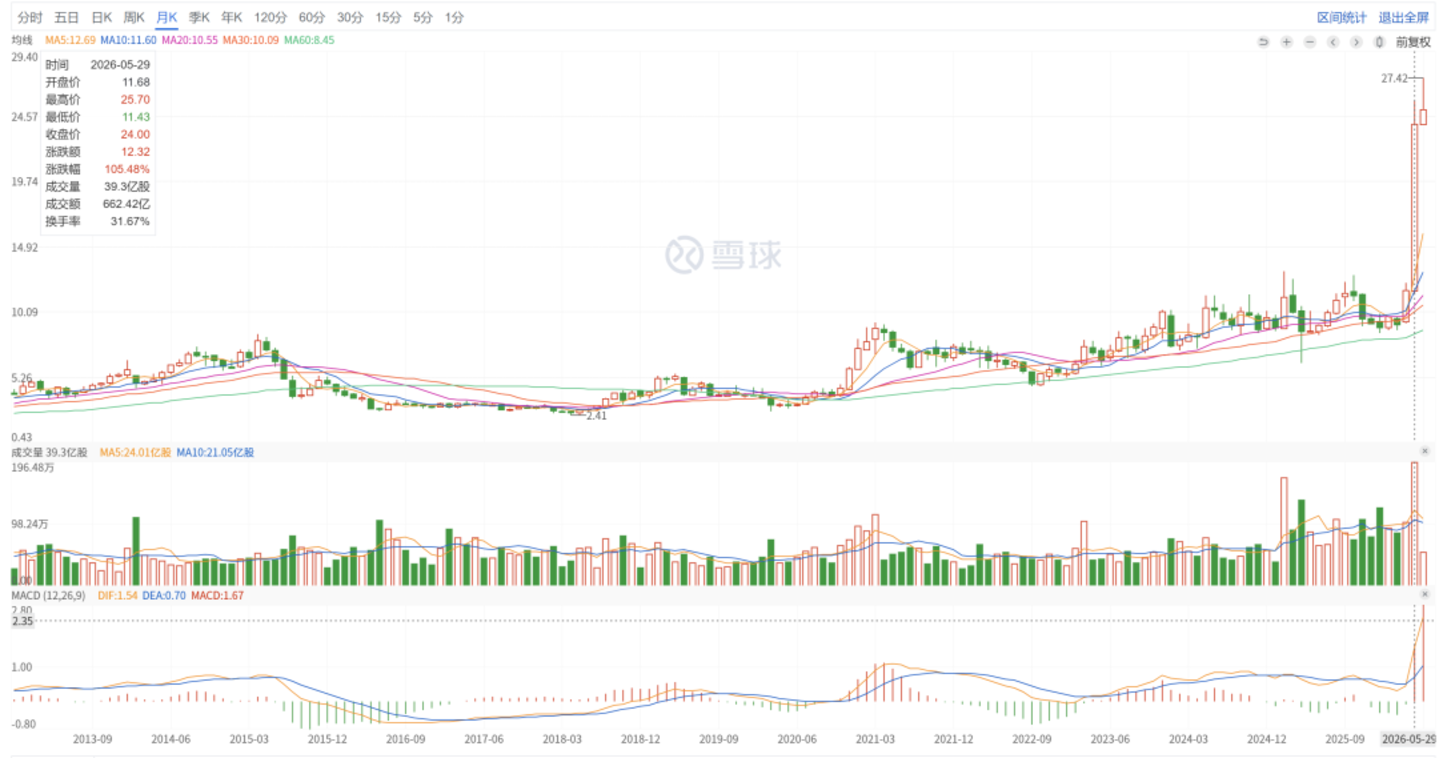Select the 周K chart tab
1439x758 pixels.
[134, 17]
